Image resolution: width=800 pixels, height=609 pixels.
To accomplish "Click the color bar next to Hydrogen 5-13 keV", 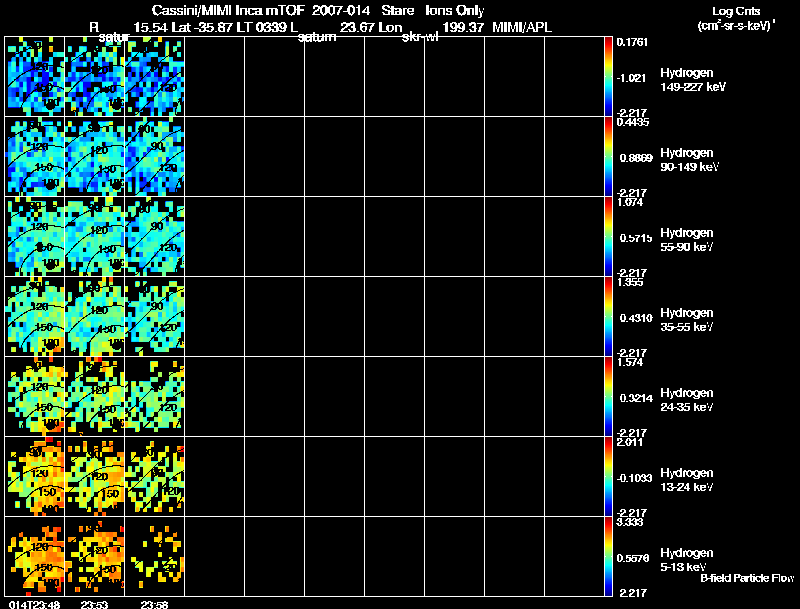I will click(x=608, y=556).
